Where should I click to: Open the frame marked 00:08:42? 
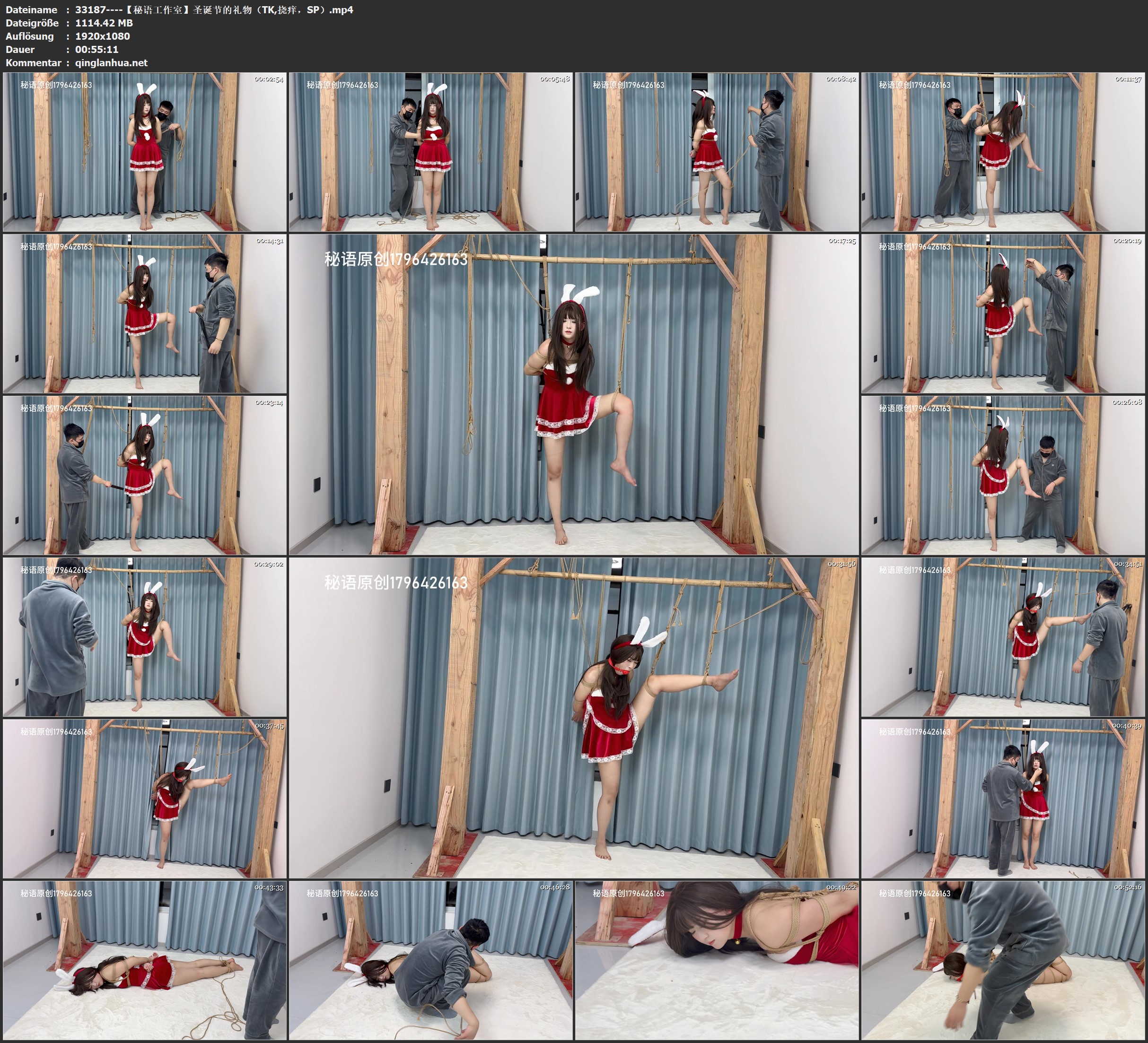point(716,152)
